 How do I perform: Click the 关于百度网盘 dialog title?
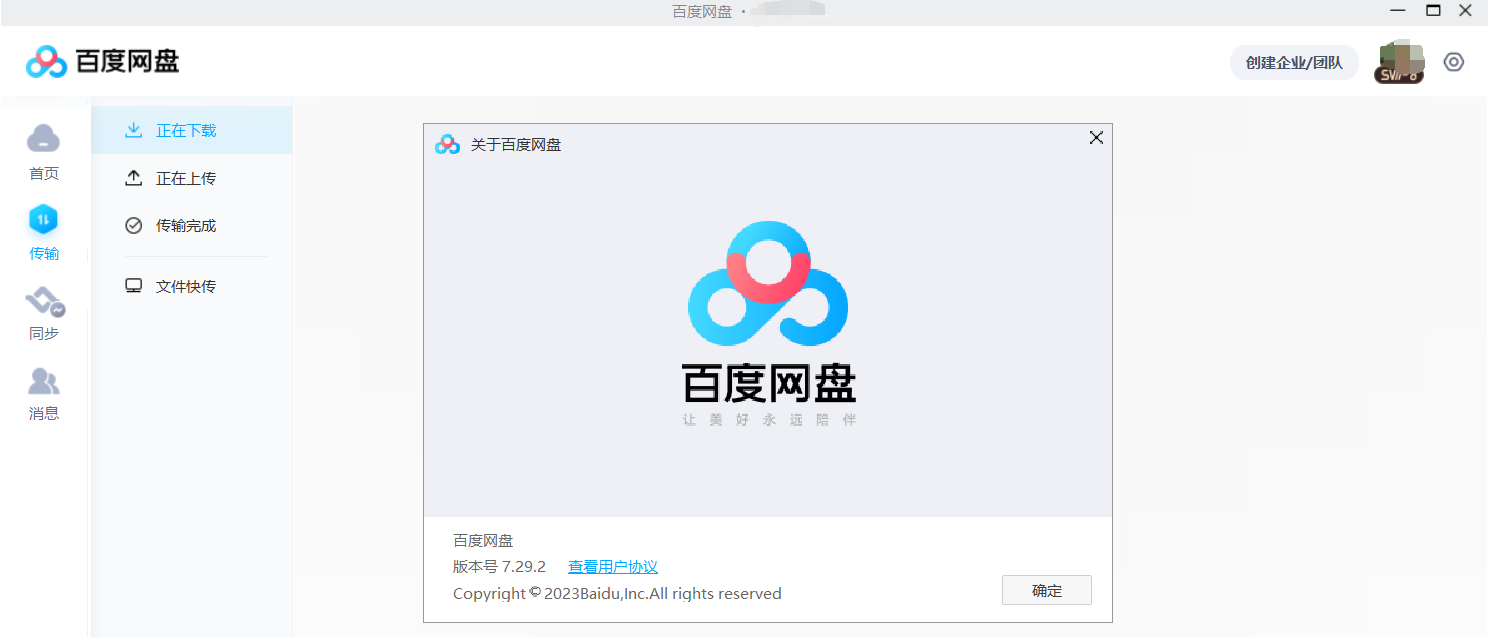(516, 145)
